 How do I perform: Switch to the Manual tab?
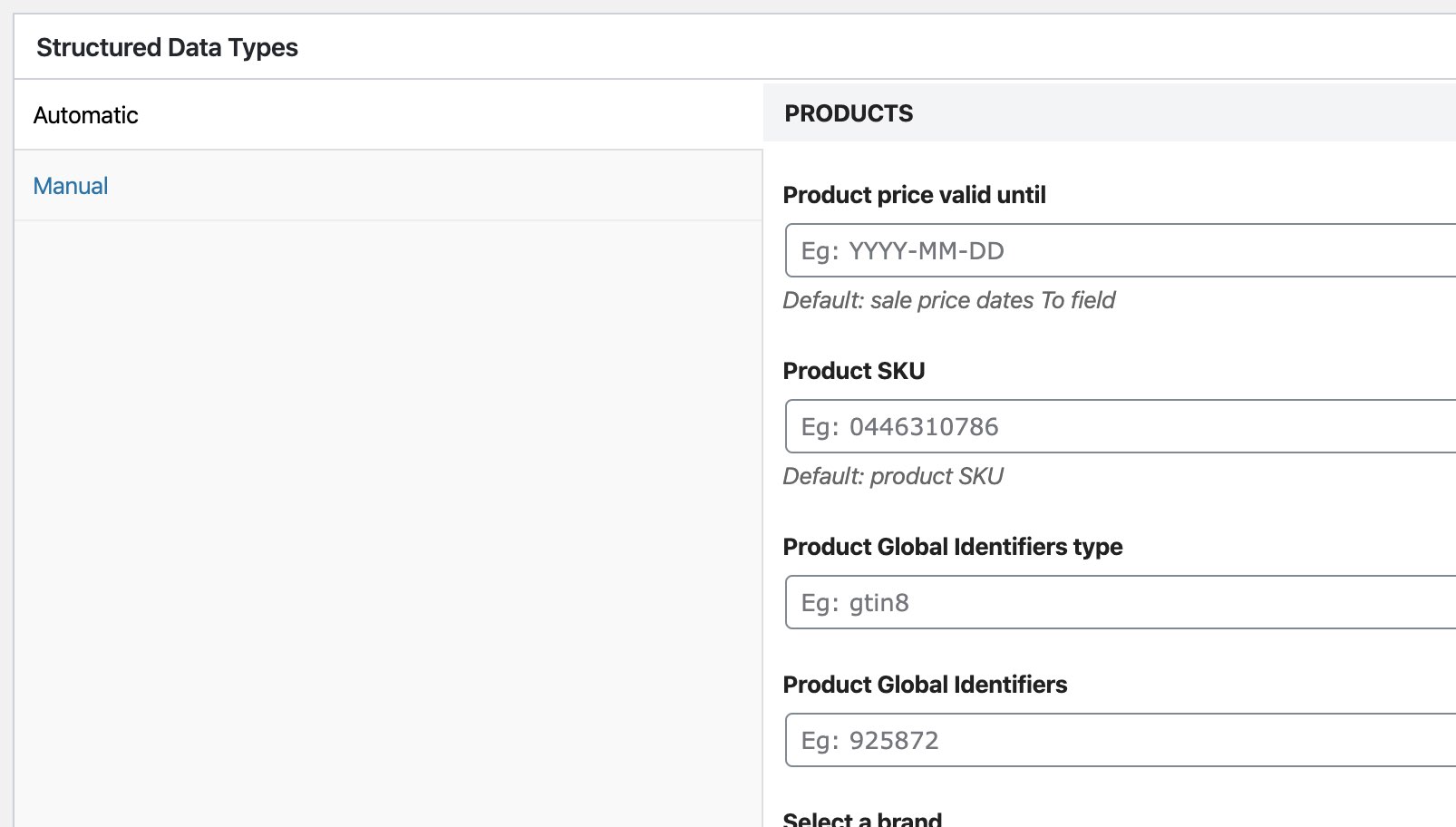388,186
